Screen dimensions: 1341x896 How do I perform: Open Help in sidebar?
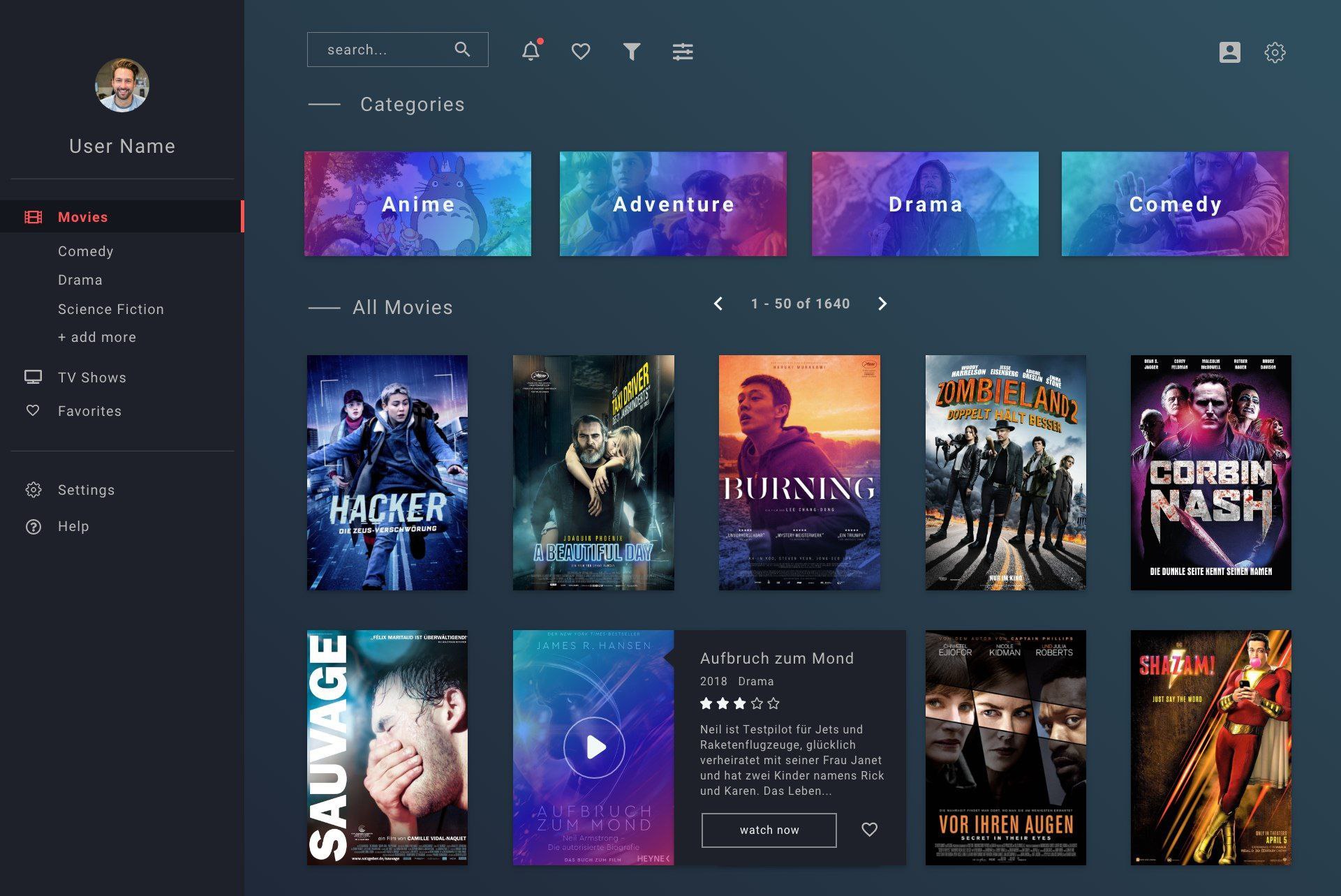(73, 526)
